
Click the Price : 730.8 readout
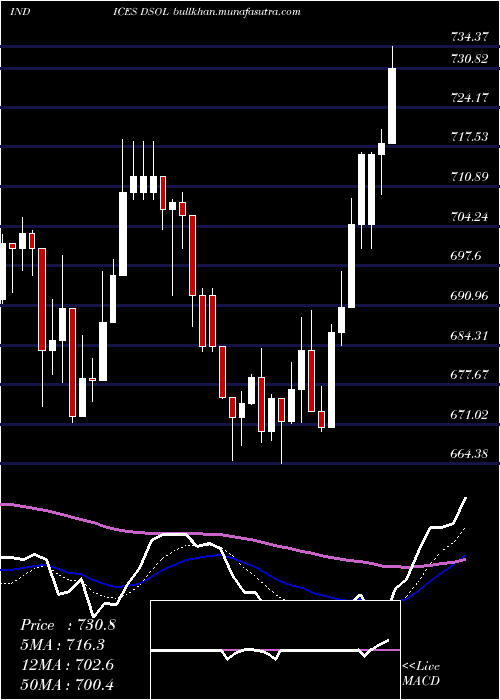pos(68,625)
